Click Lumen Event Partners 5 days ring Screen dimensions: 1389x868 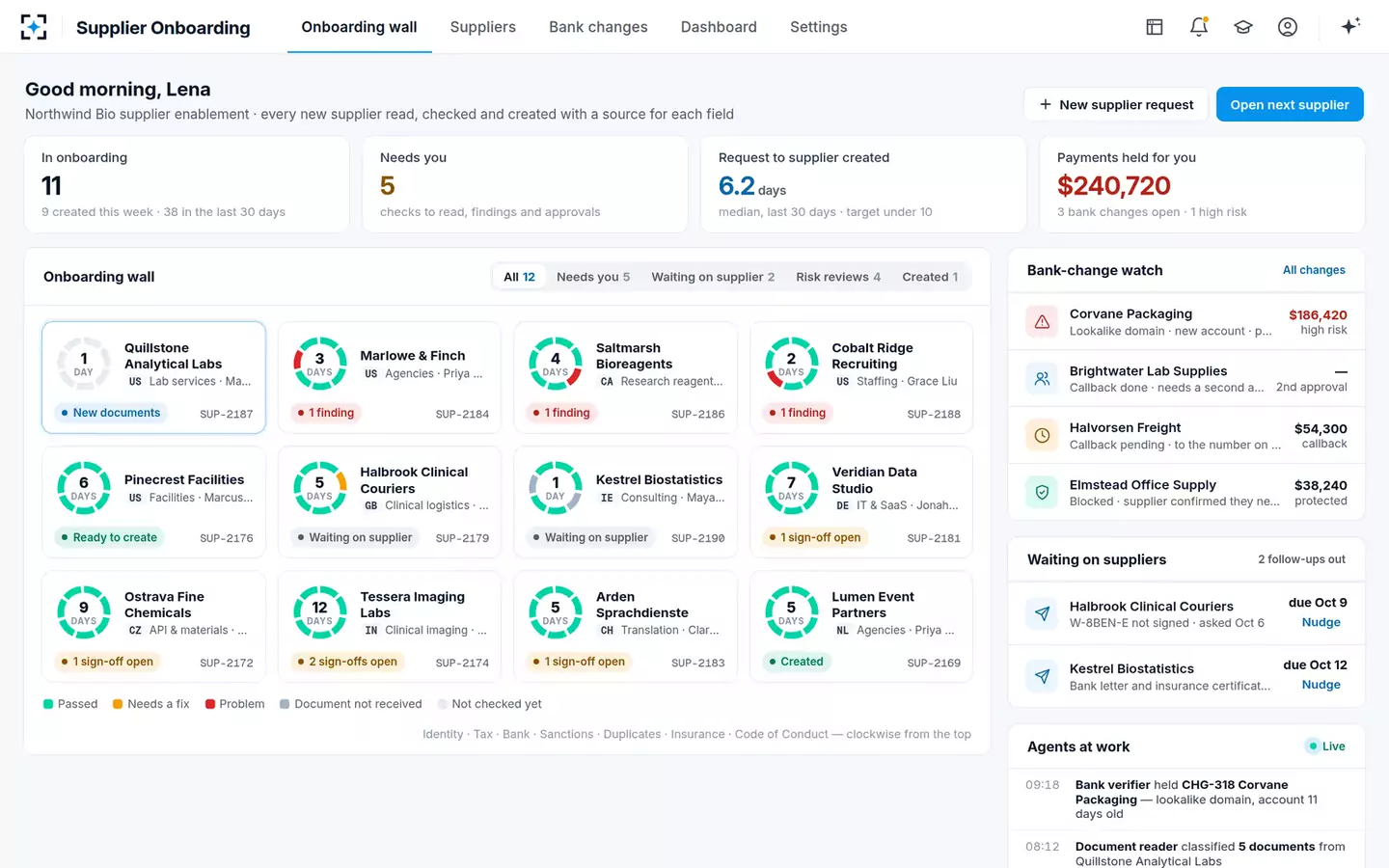pyautogui.click(x=791, y=612)
